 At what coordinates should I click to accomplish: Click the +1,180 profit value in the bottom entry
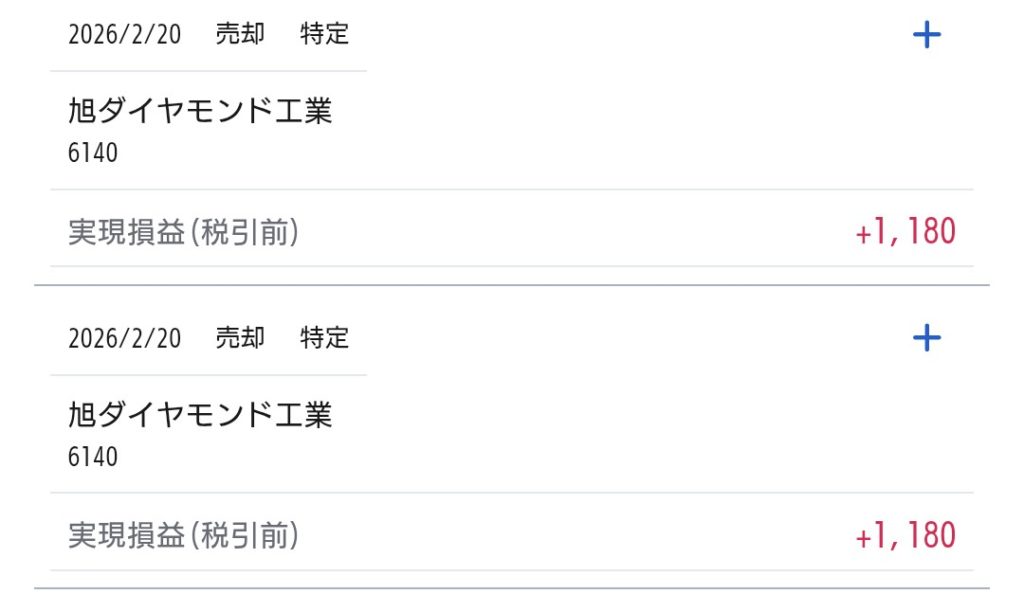pos(906,536)
